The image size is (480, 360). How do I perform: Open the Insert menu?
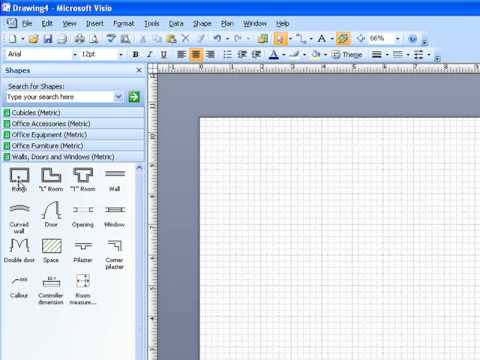tap(95, 23)
